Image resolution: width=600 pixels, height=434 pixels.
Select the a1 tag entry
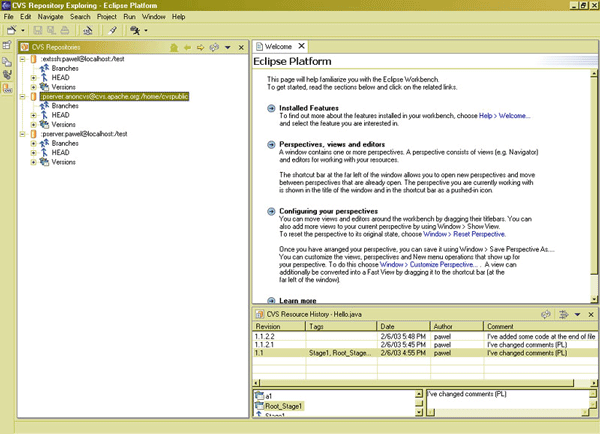pos(264,396)
